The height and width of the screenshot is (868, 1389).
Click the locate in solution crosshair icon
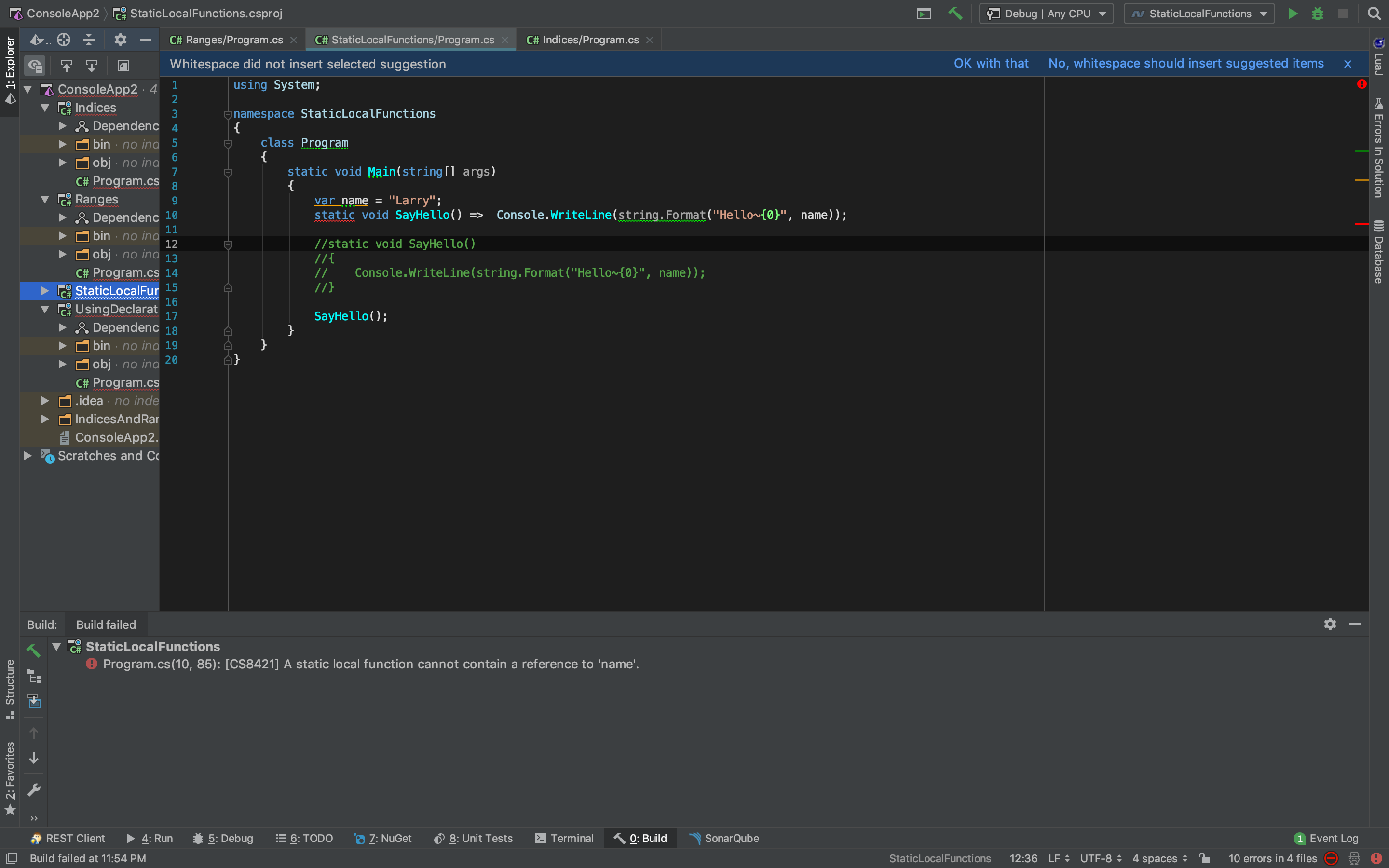(64, 40)
